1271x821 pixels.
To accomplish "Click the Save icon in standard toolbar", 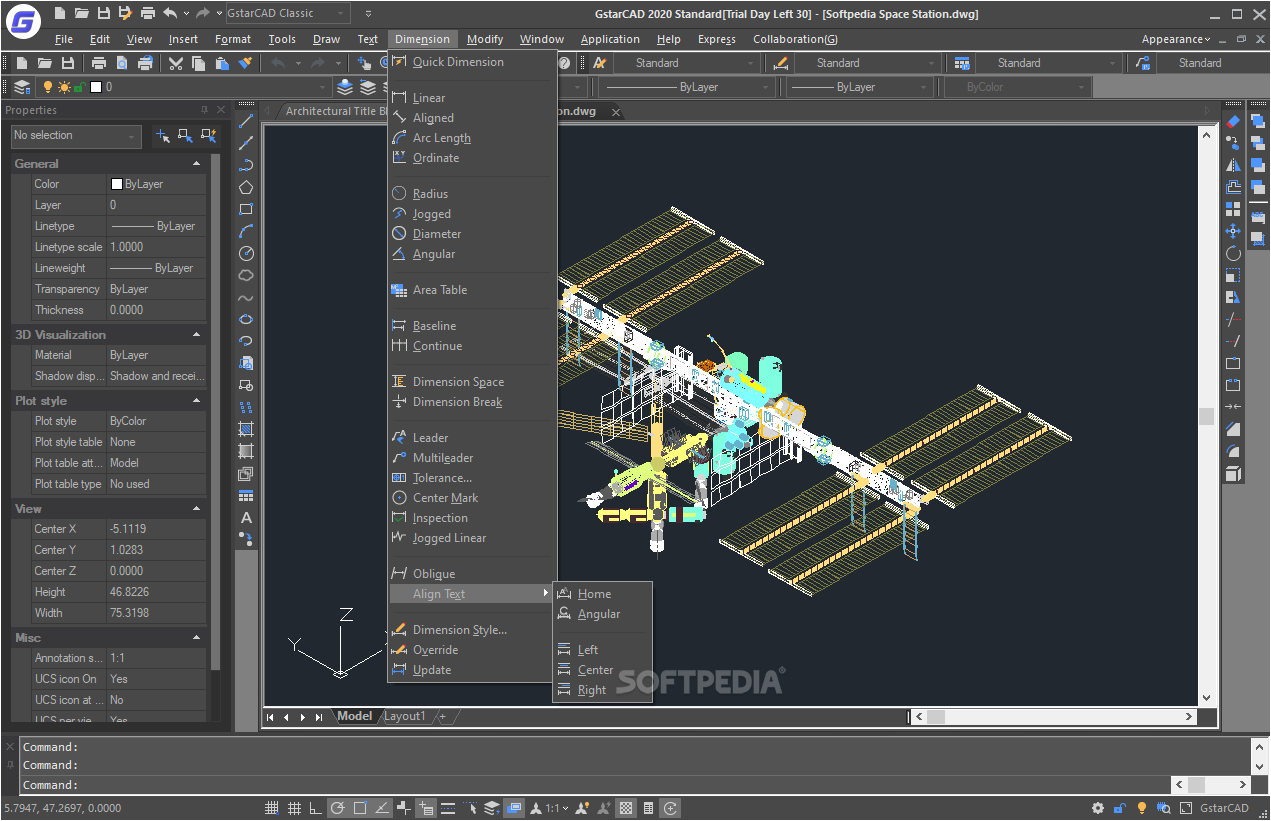I will (x=68, y=63).
